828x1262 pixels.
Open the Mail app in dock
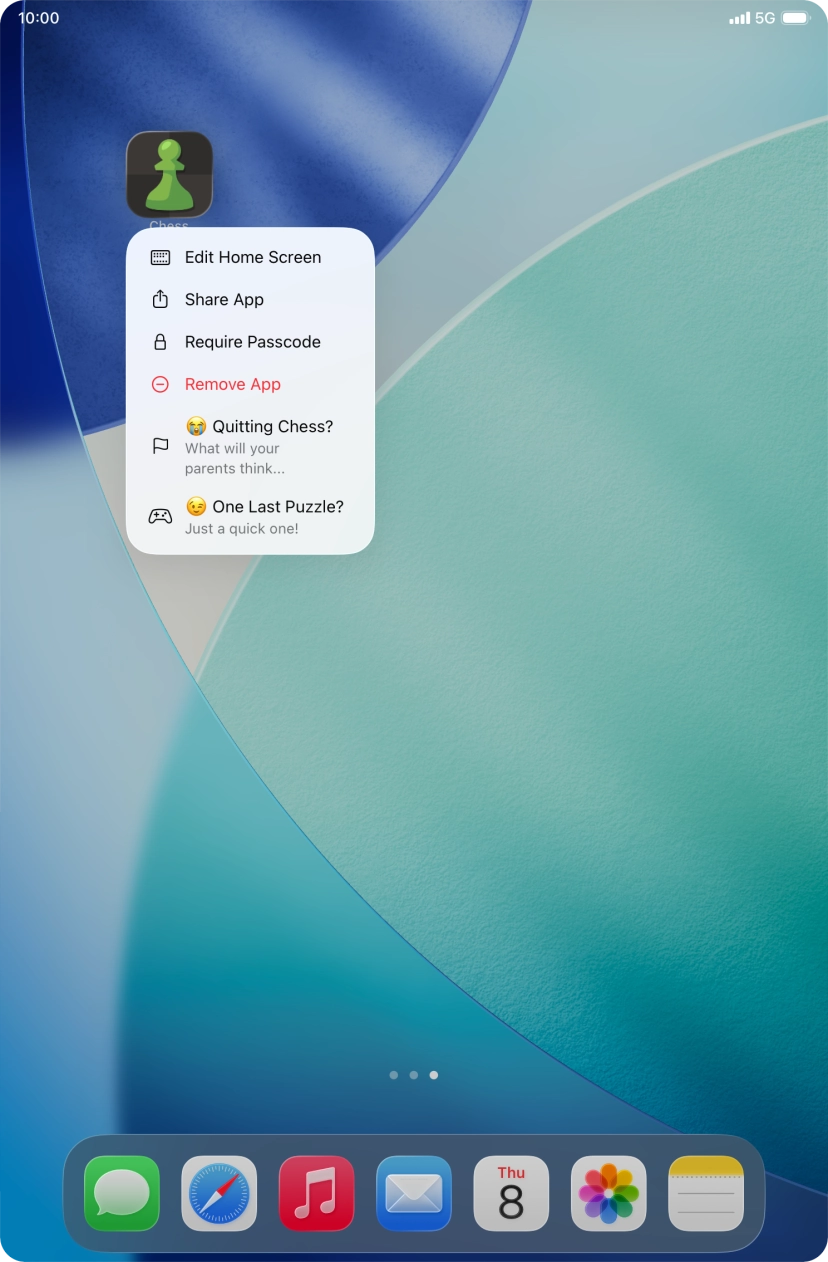pyautogui.click(x=414, y=1193)
